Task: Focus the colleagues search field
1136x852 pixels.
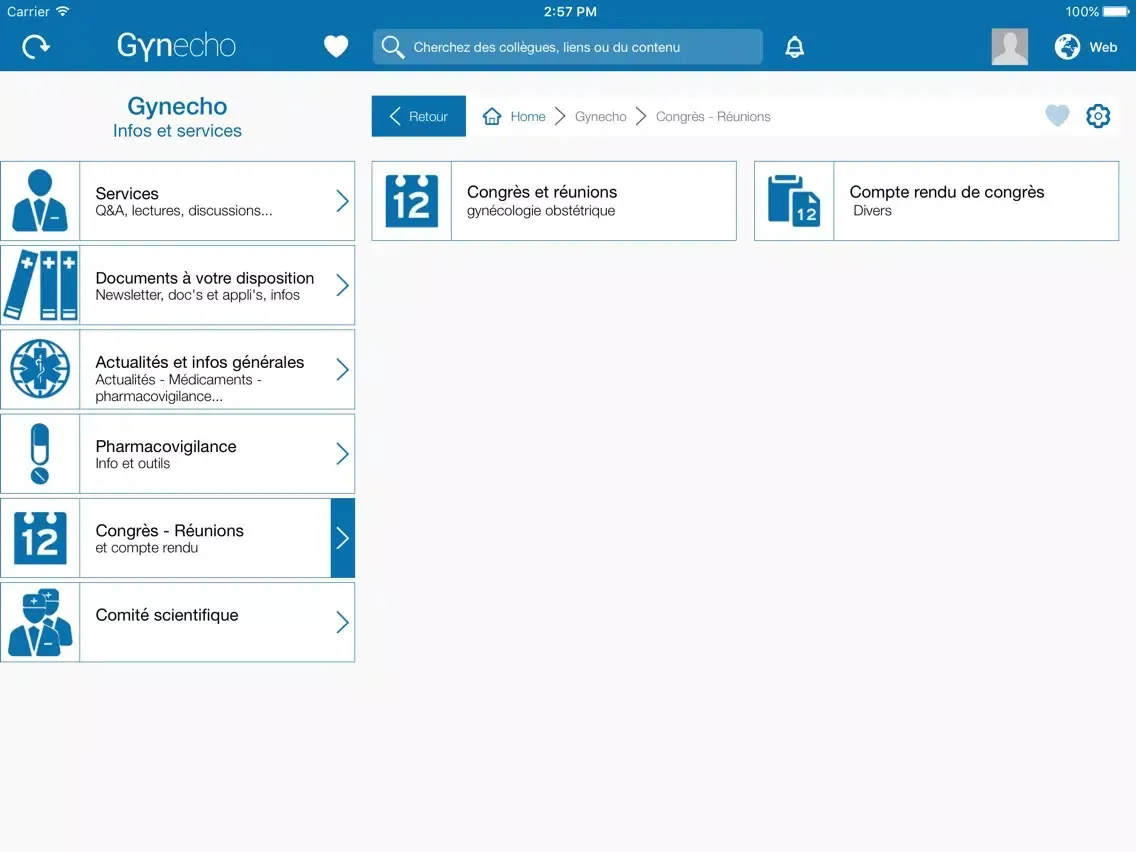Action: (x=567, y=47)
